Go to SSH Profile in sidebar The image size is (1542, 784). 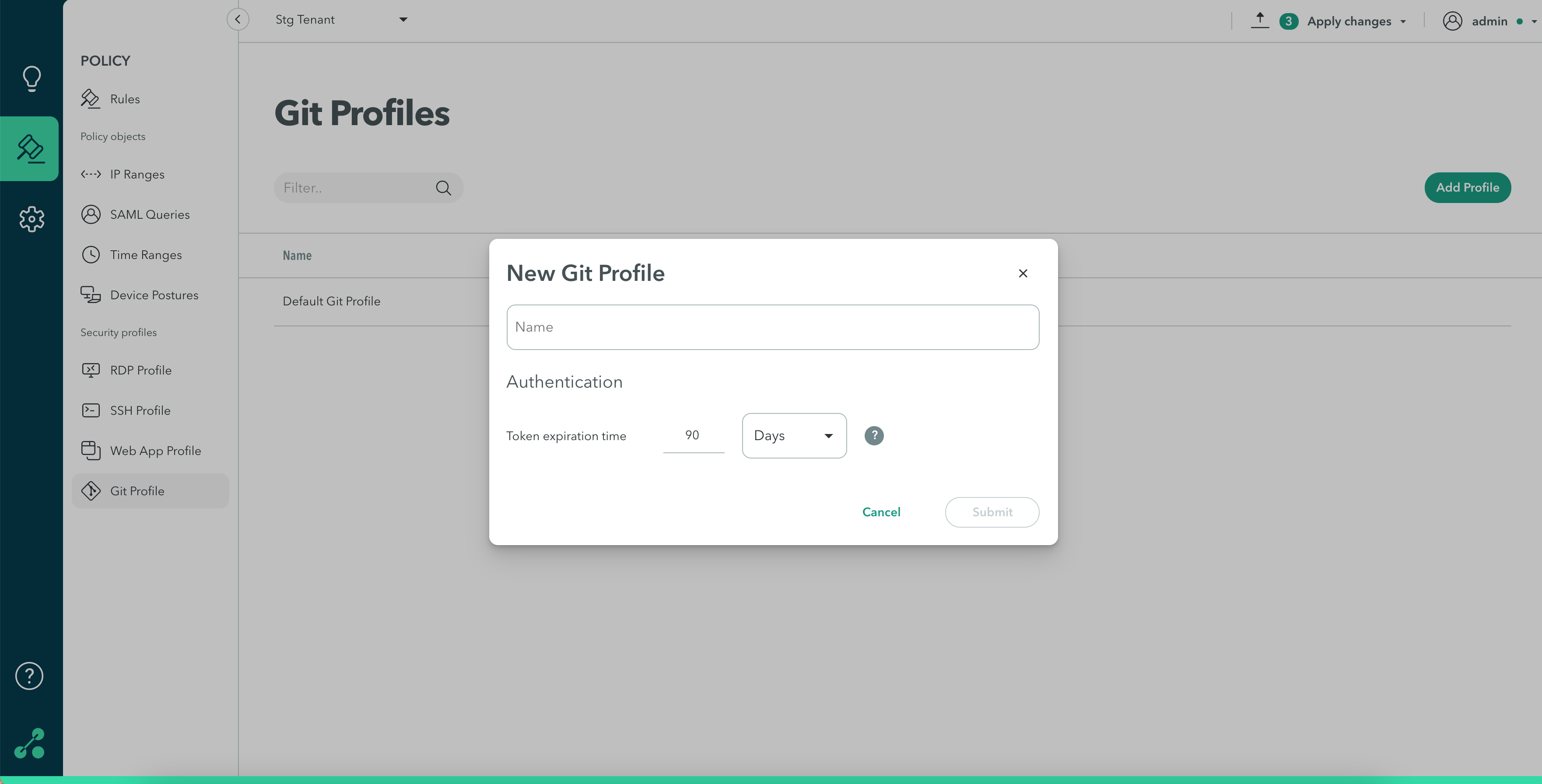(x=140, y=410)
